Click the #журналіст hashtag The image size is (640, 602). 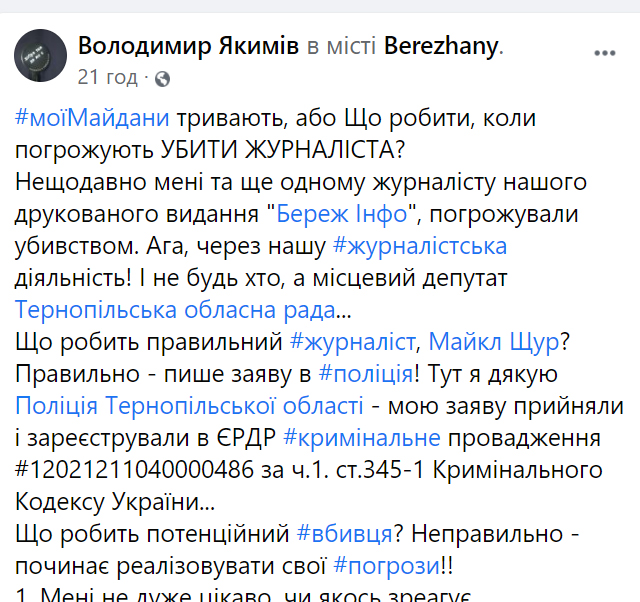tap(352, 342)
